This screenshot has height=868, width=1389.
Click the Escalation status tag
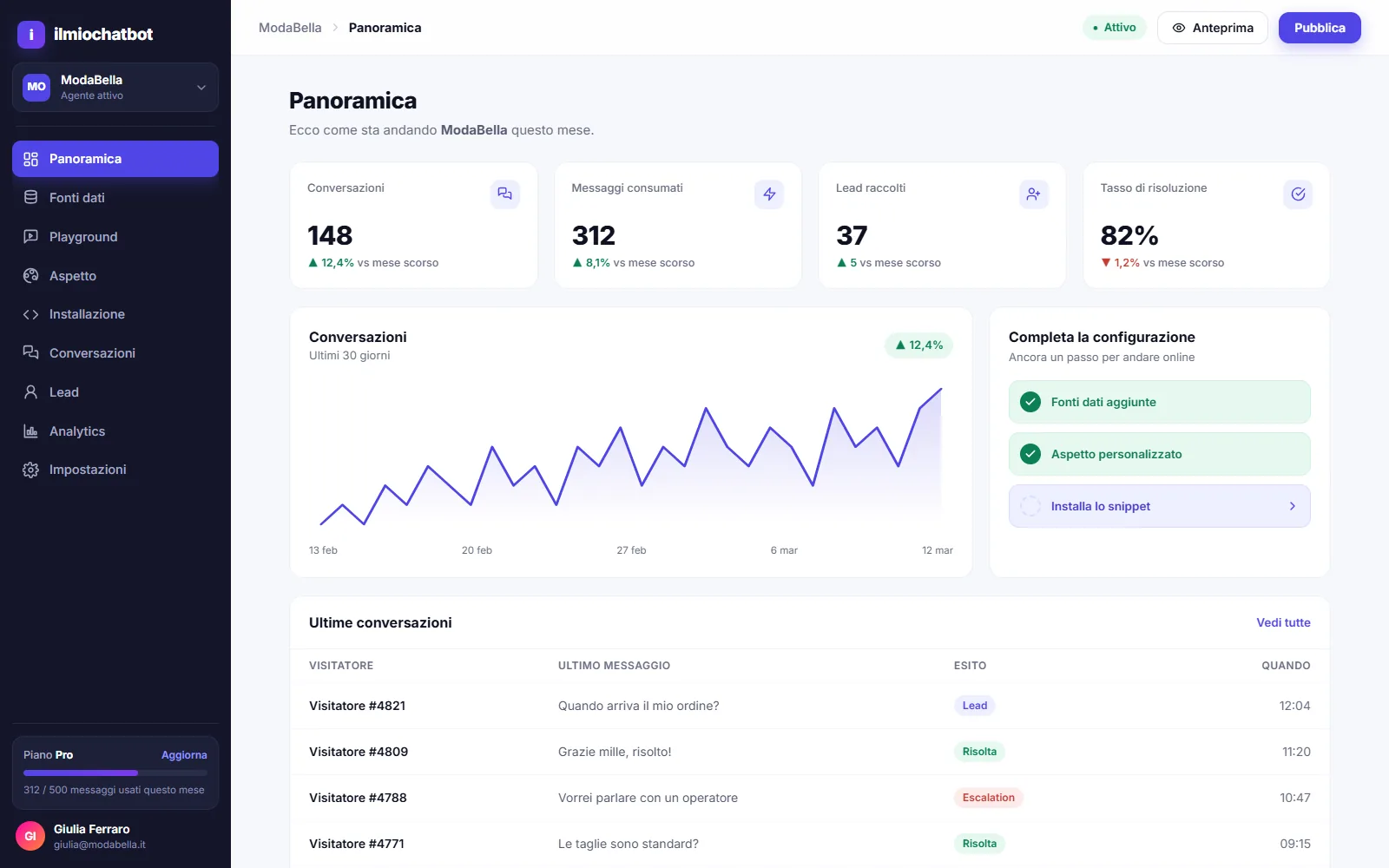[989, 798]
